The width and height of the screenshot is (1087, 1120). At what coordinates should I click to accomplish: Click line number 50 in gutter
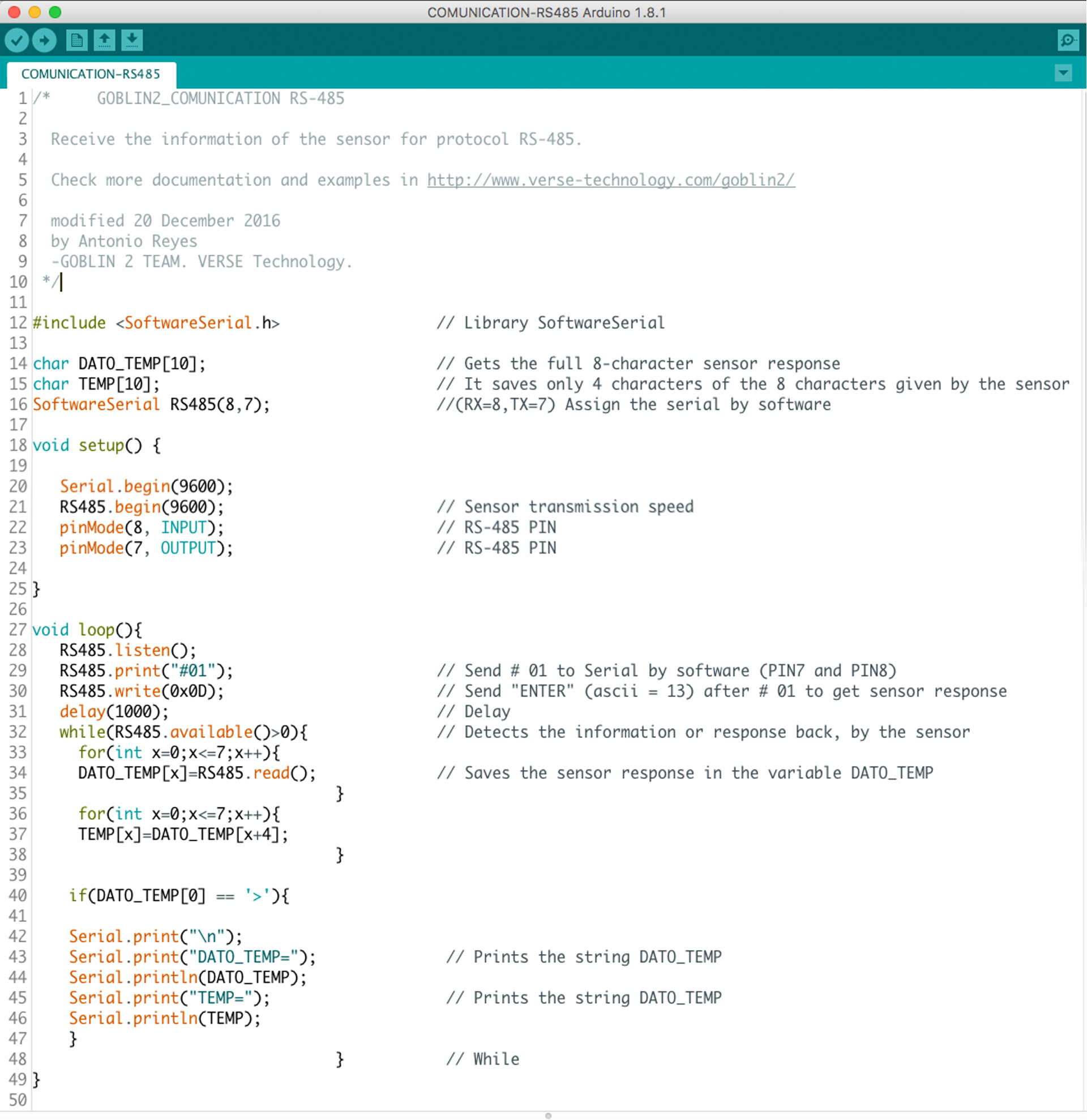pyautogui.click(x=18, y=1100)
